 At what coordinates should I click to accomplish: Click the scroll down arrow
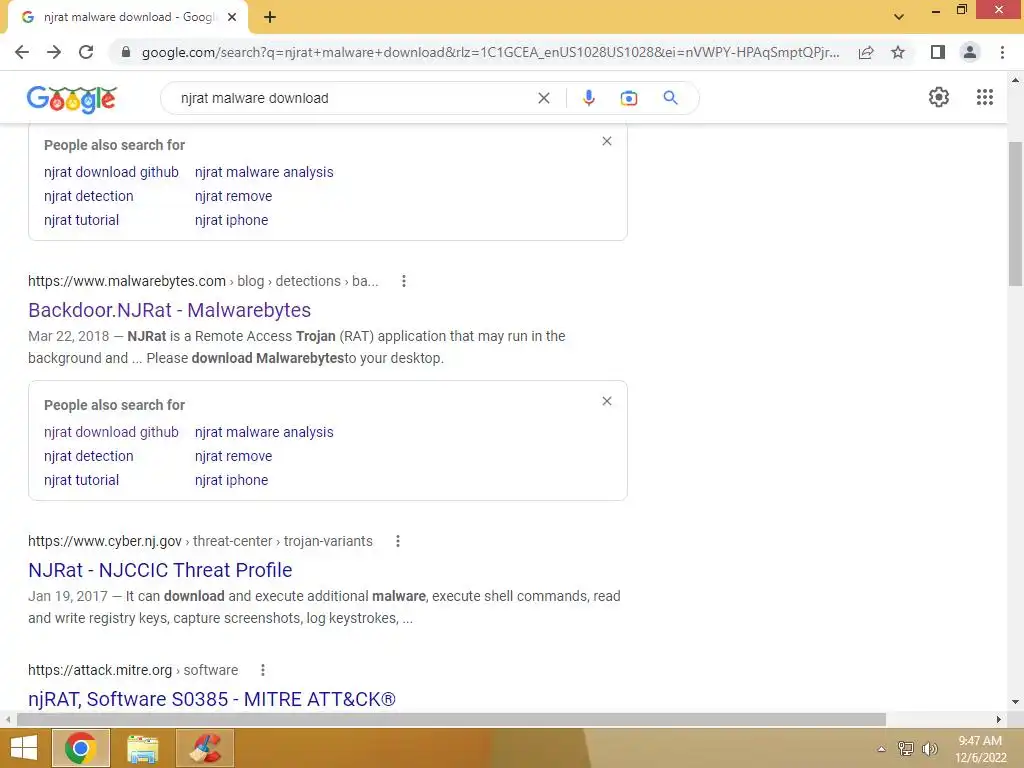click(1015, 702)
